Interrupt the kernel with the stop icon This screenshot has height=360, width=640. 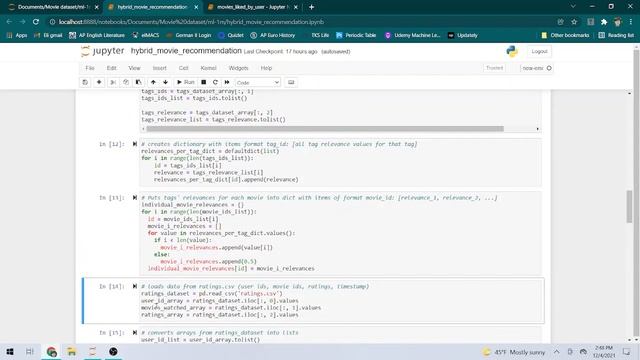(x=203, y=82)
